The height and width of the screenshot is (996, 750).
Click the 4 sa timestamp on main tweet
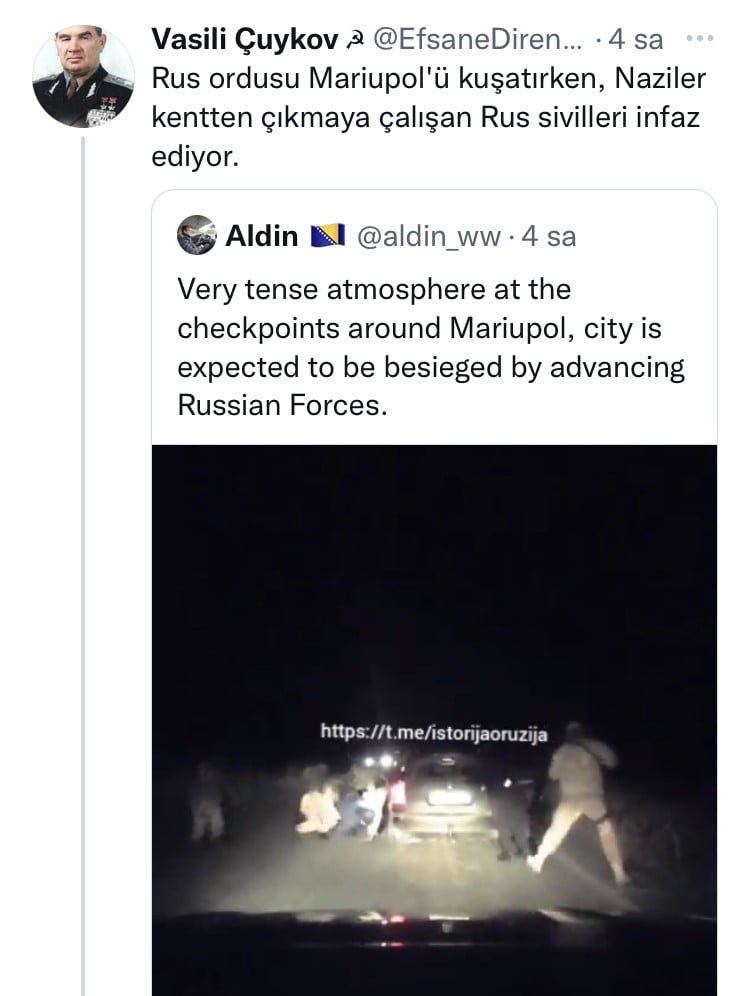636,40
